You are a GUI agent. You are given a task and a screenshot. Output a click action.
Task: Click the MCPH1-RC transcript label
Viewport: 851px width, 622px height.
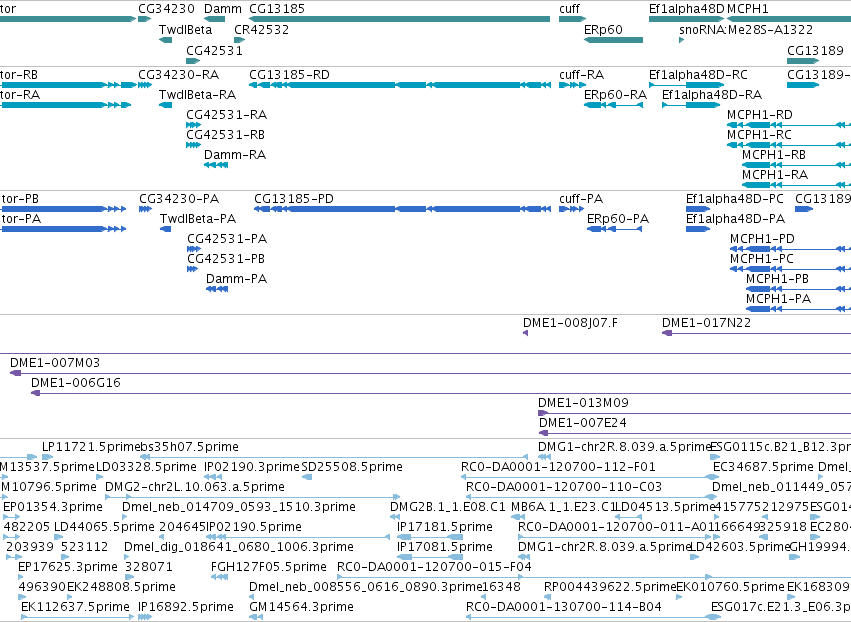pyautogui.click(x=759, y=135)
